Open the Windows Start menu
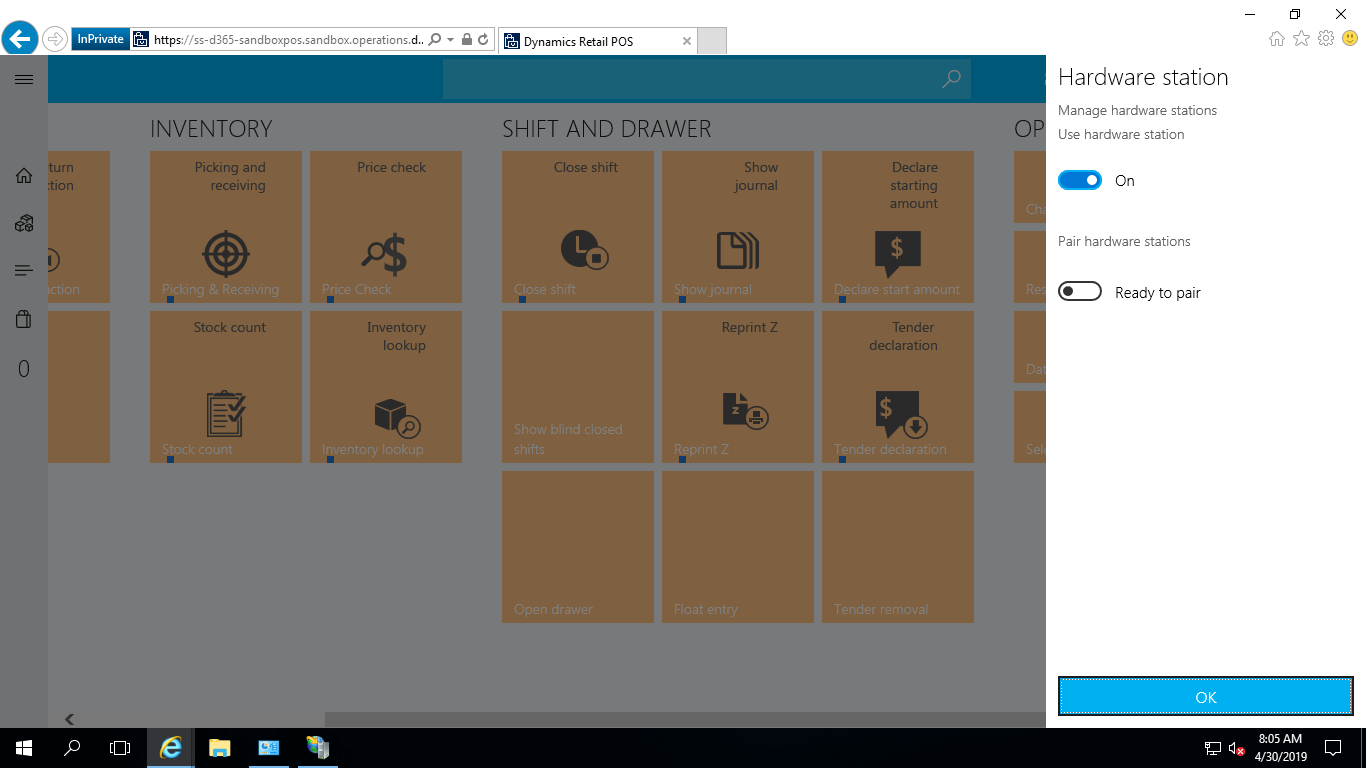Image resolution: width=1366 pixels, height=768 pixels. click(24, 748)
